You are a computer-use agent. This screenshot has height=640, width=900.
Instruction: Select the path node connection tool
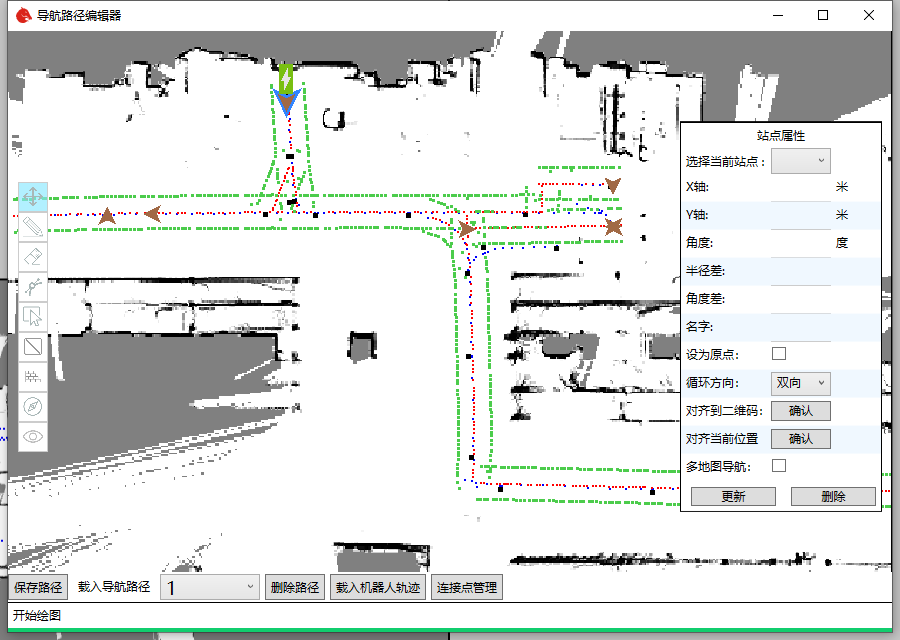click(x=33, y=287)
